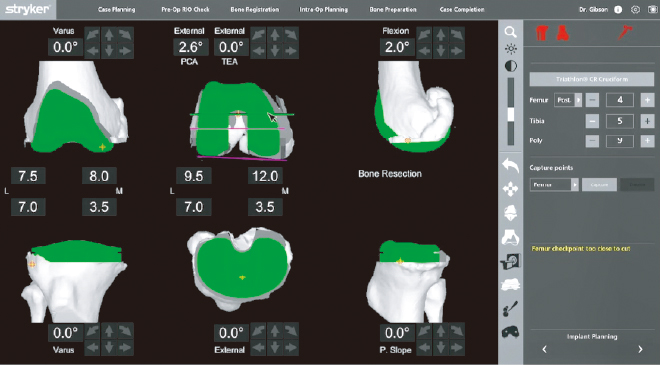Click the Capture button
Screen dimensions: 660x365
point(599,184)
